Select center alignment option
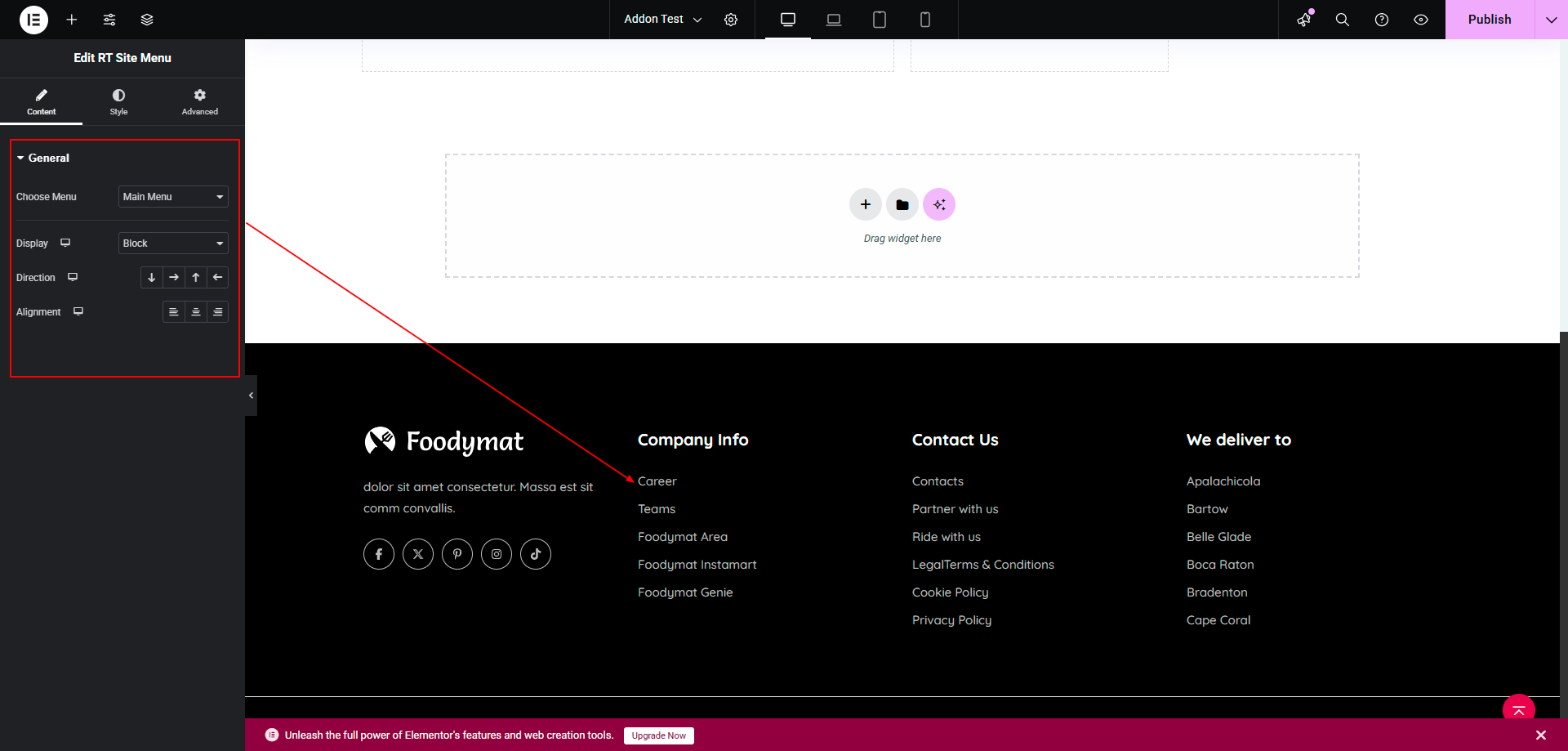 coord(196,312)
